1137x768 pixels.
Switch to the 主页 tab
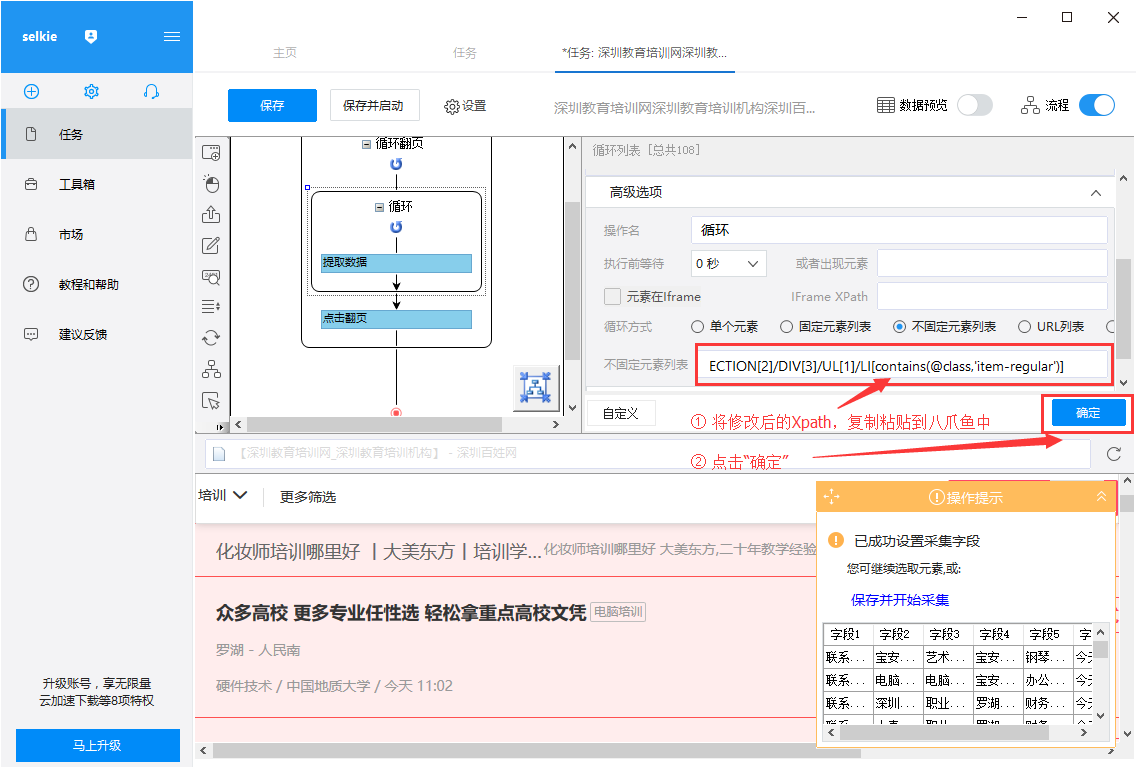point(285,53)
